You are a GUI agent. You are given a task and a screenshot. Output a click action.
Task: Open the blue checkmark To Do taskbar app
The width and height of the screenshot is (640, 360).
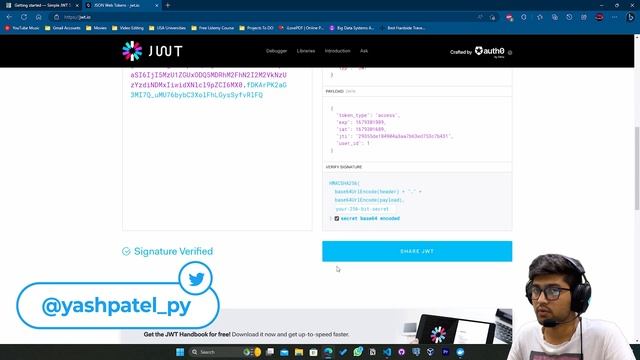pyautogui.click(x=343, y=352)
